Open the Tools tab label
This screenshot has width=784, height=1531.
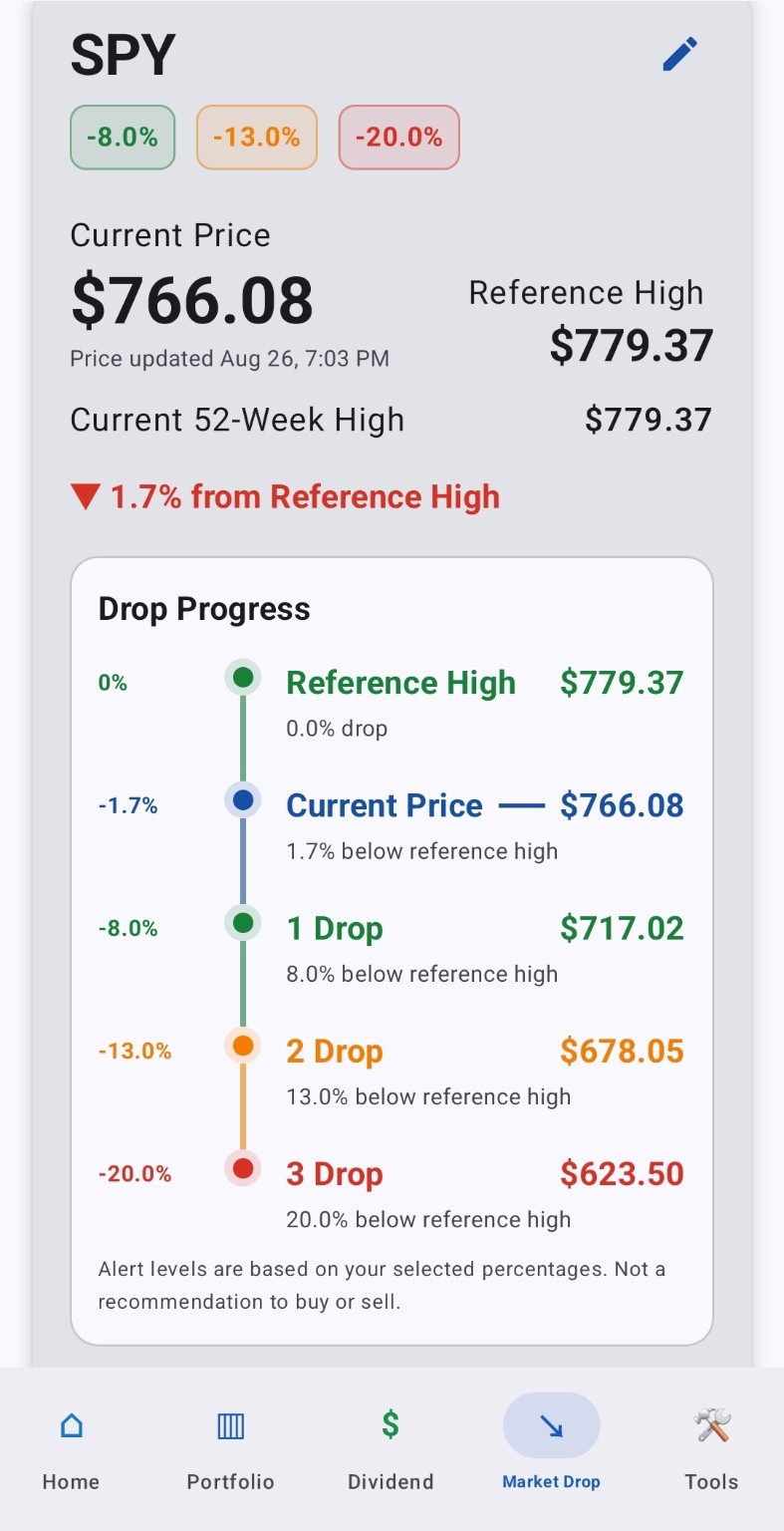point(711,1481)
